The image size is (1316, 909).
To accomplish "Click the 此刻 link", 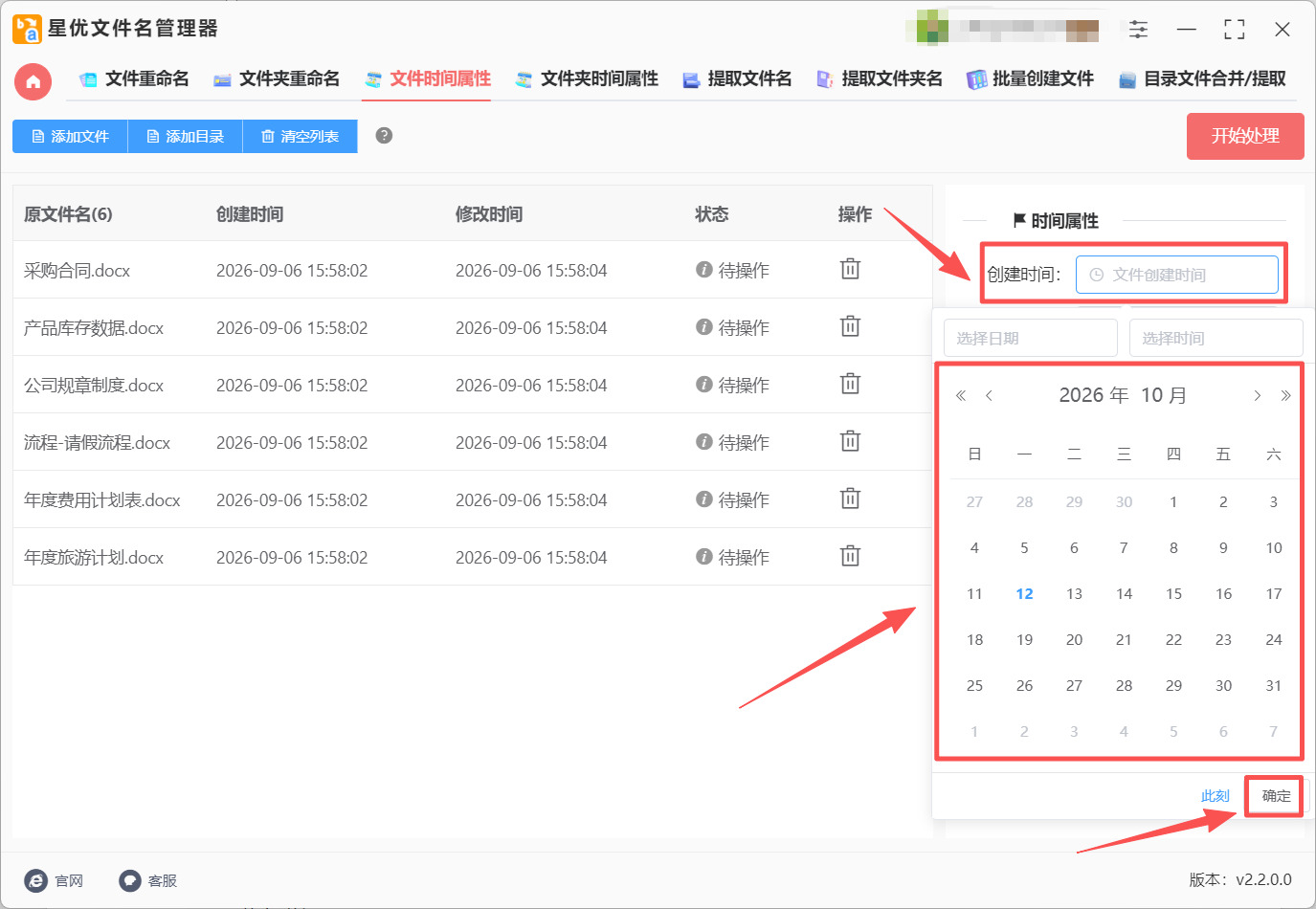I will (1215, 796).
